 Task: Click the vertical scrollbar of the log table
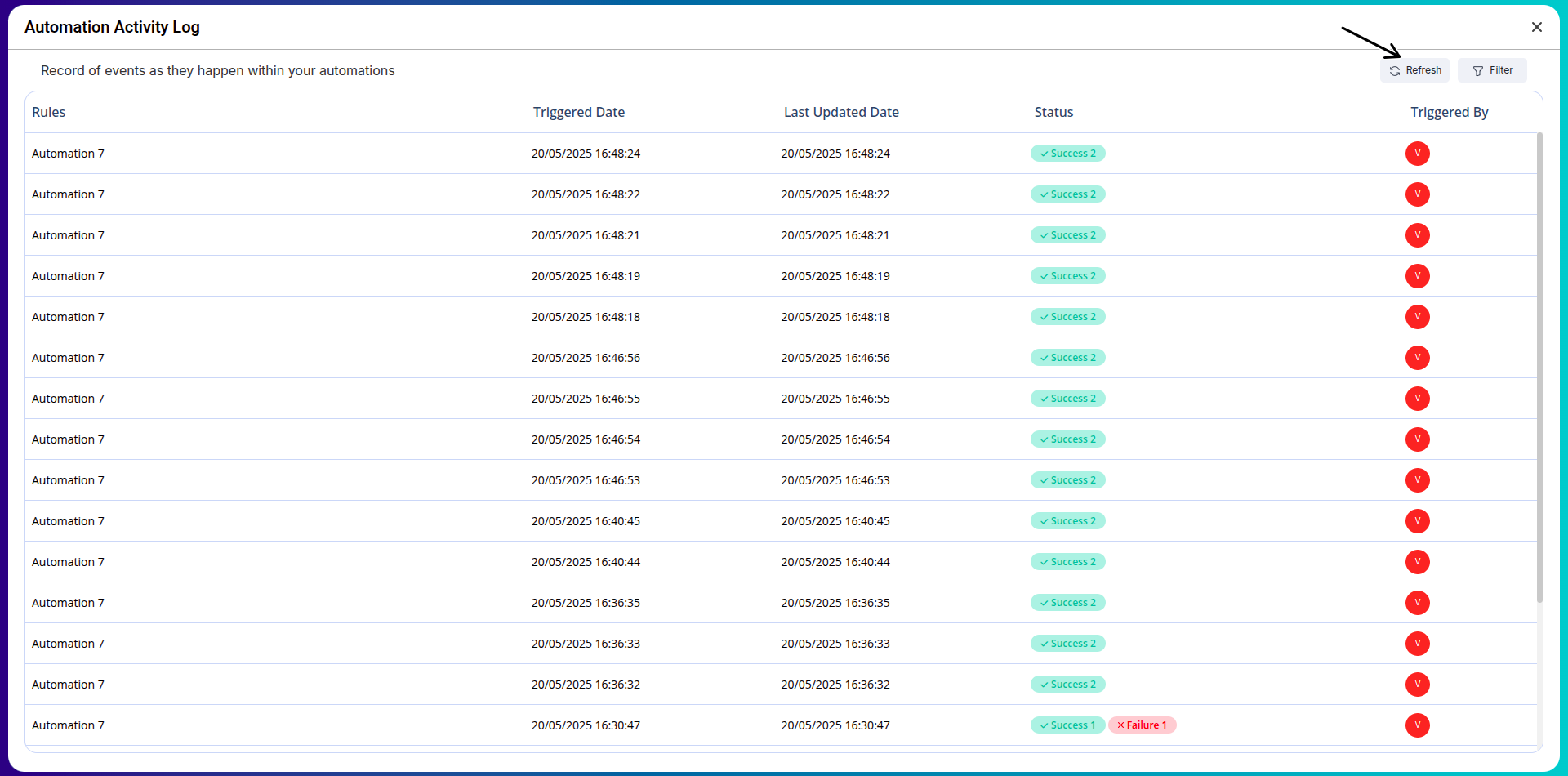tap(1539, 368)
